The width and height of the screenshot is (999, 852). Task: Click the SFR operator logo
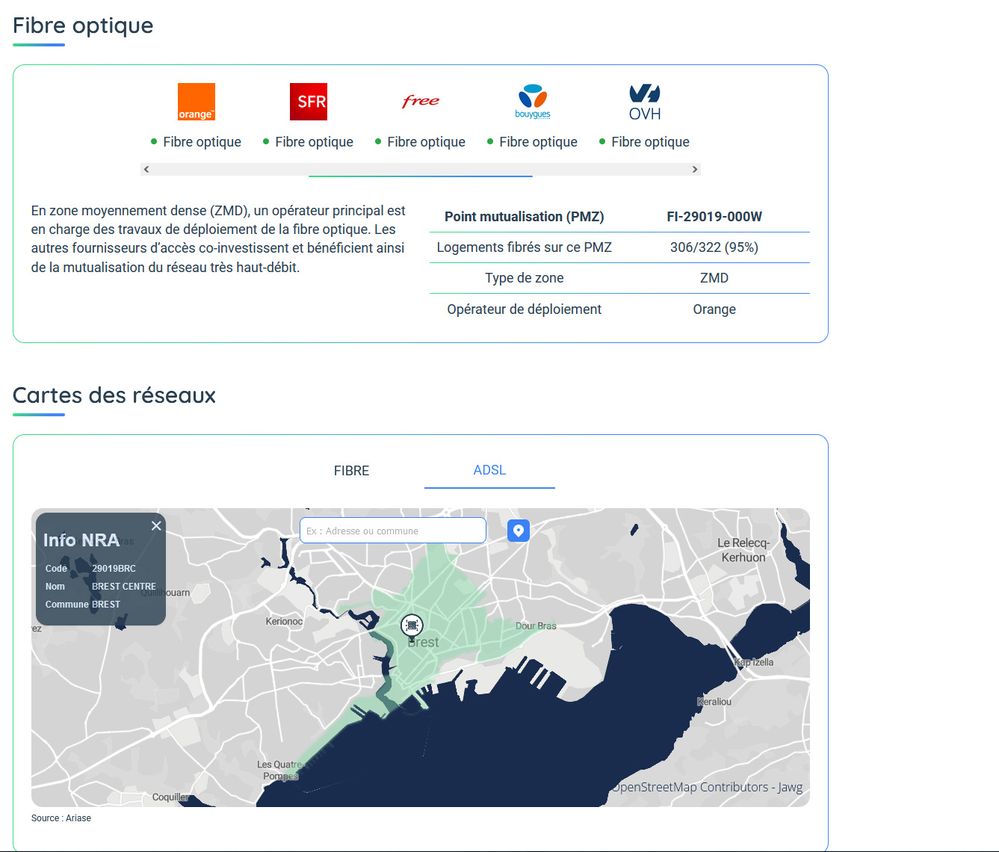pyautogui.click(x=308, y=101)
